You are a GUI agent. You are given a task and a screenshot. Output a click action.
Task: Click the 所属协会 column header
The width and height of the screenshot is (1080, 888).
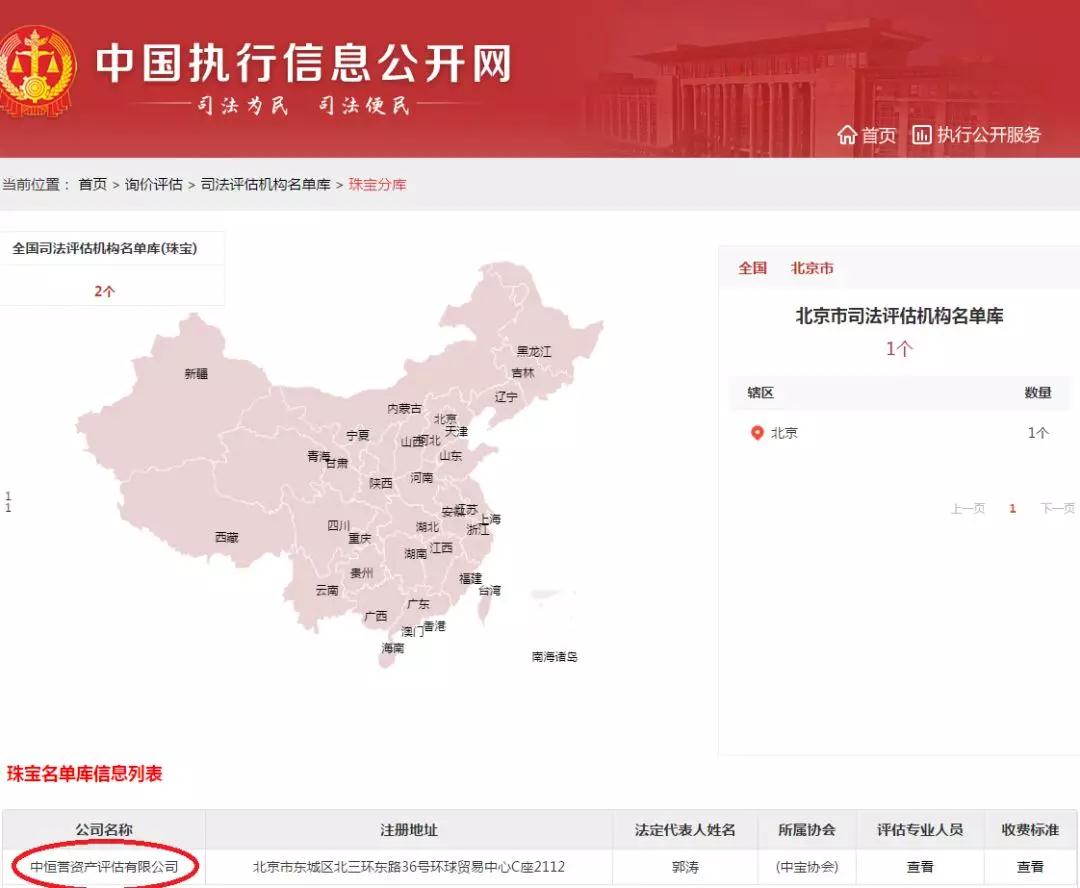[807, 829]
